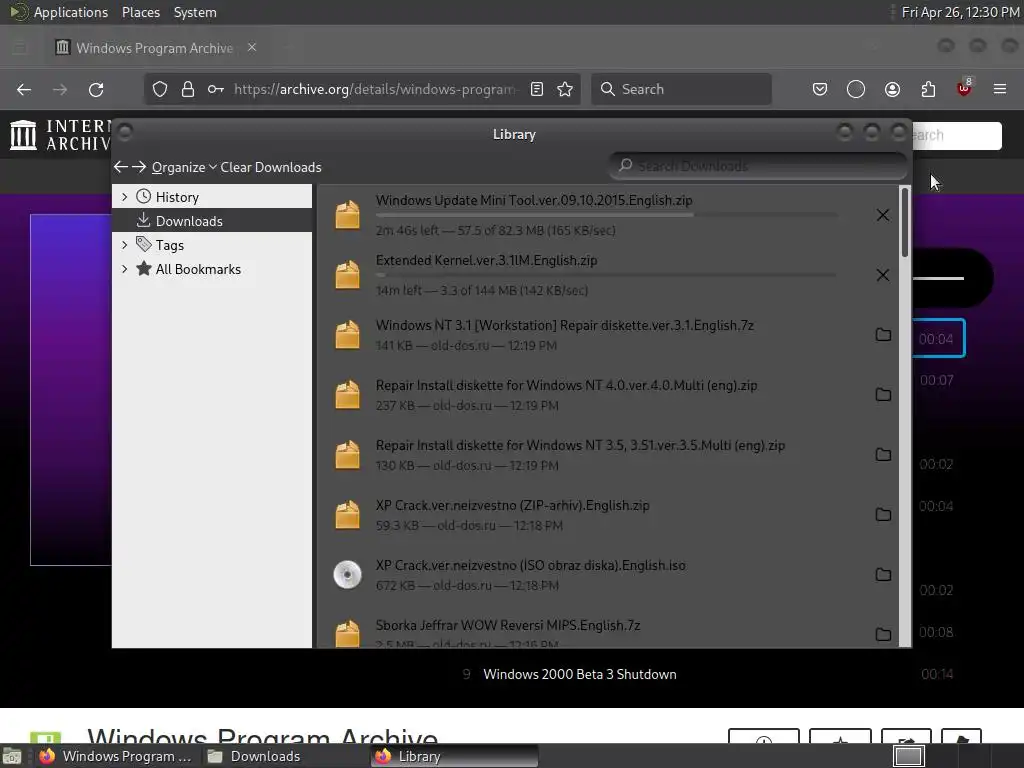Expand the History tree node
The image size is (1024, 768).
(x=124, y=197)
